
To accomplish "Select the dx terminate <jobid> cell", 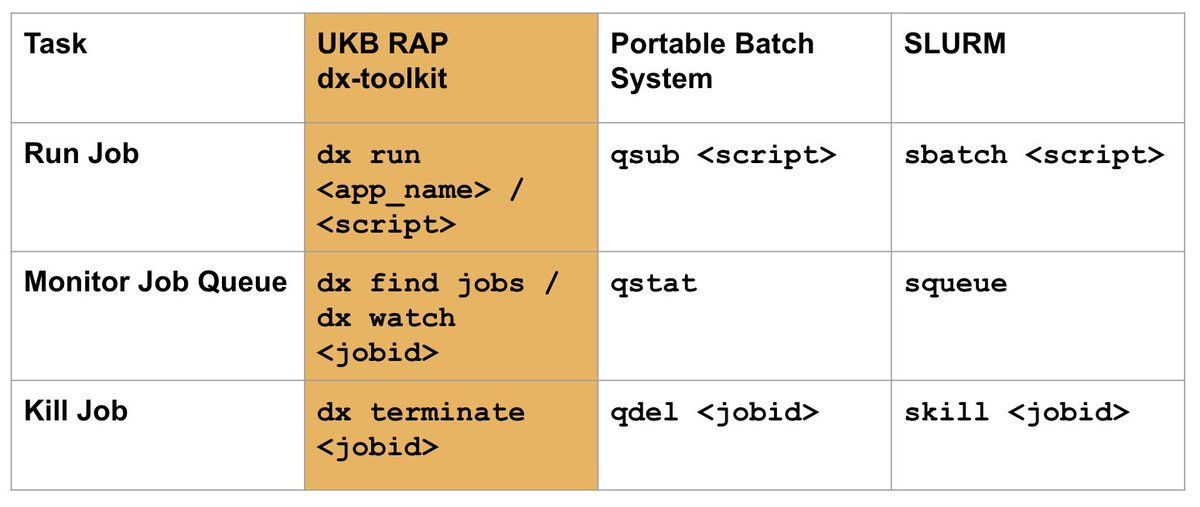I will point(451,435).
